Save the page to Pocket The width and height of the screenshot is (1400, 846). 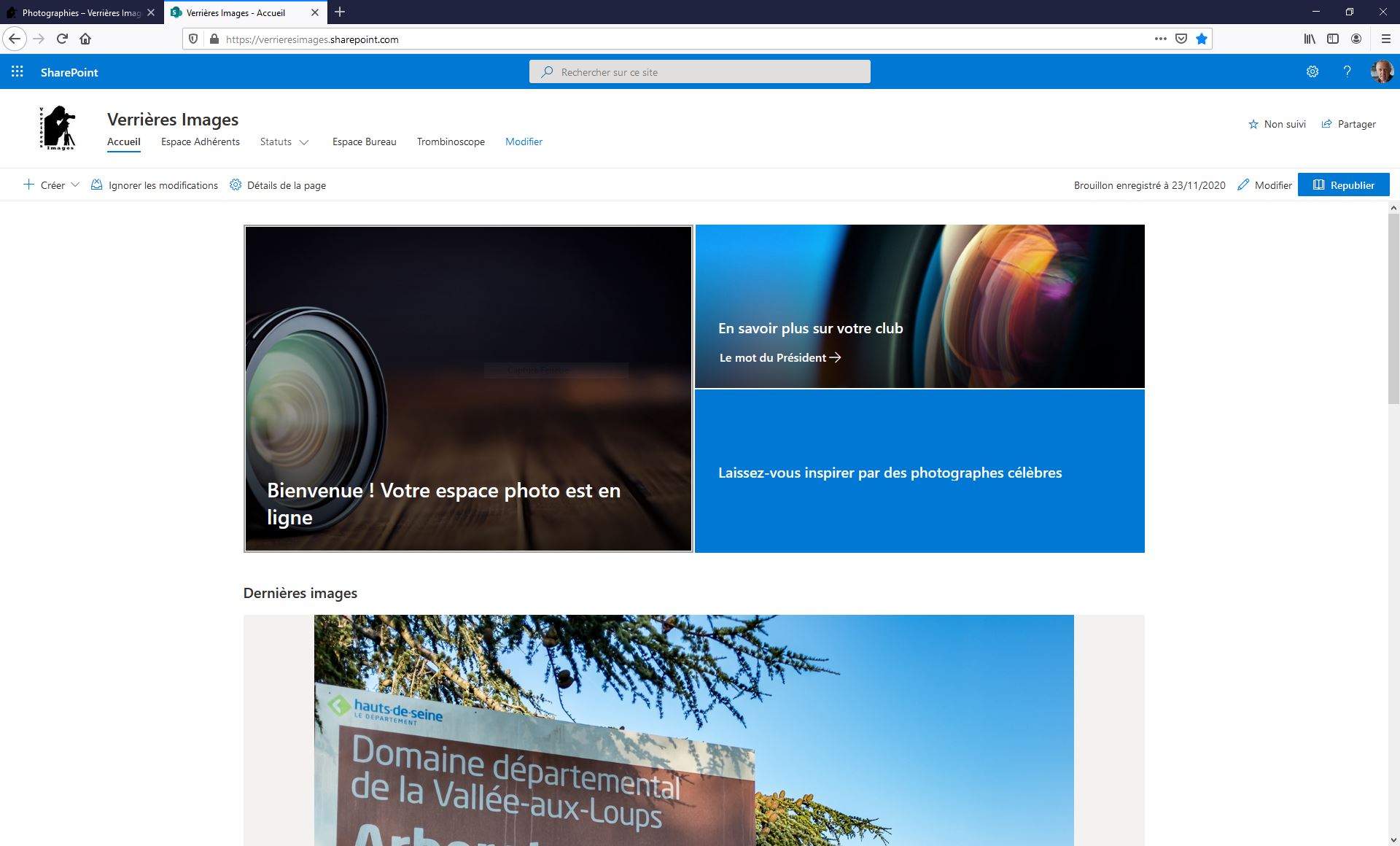(1181, 39)
